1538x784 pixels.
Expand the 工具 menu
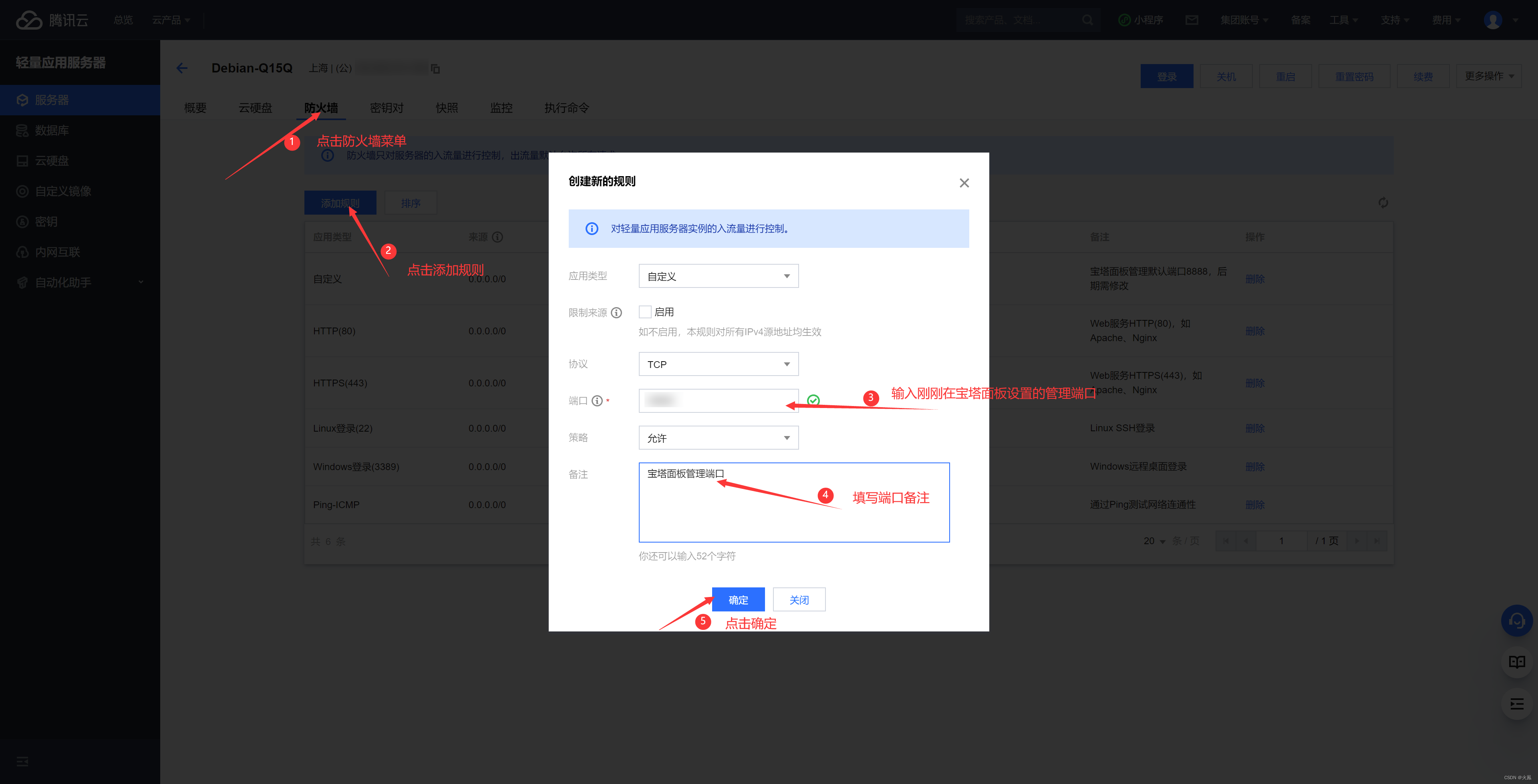pos(1343,20)
